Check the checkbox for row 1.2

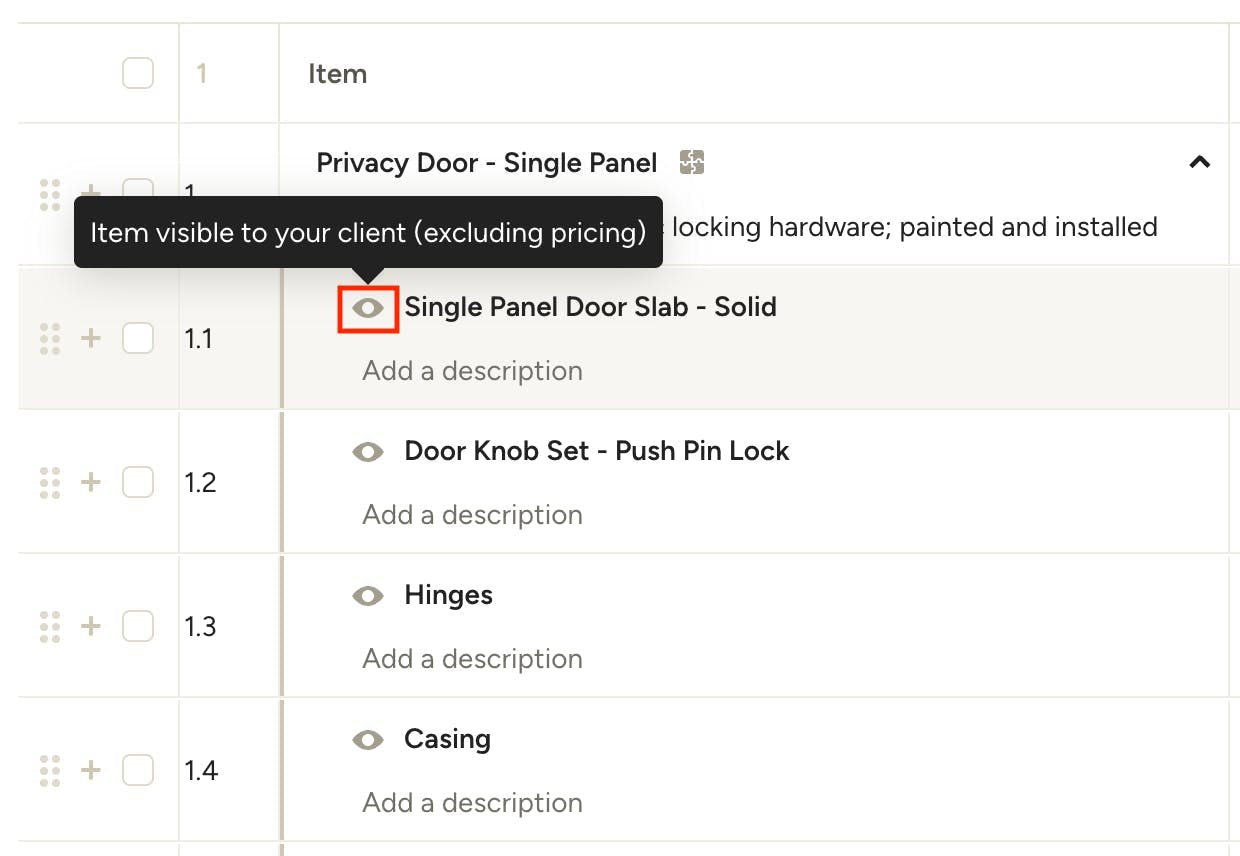pos(138,482)
